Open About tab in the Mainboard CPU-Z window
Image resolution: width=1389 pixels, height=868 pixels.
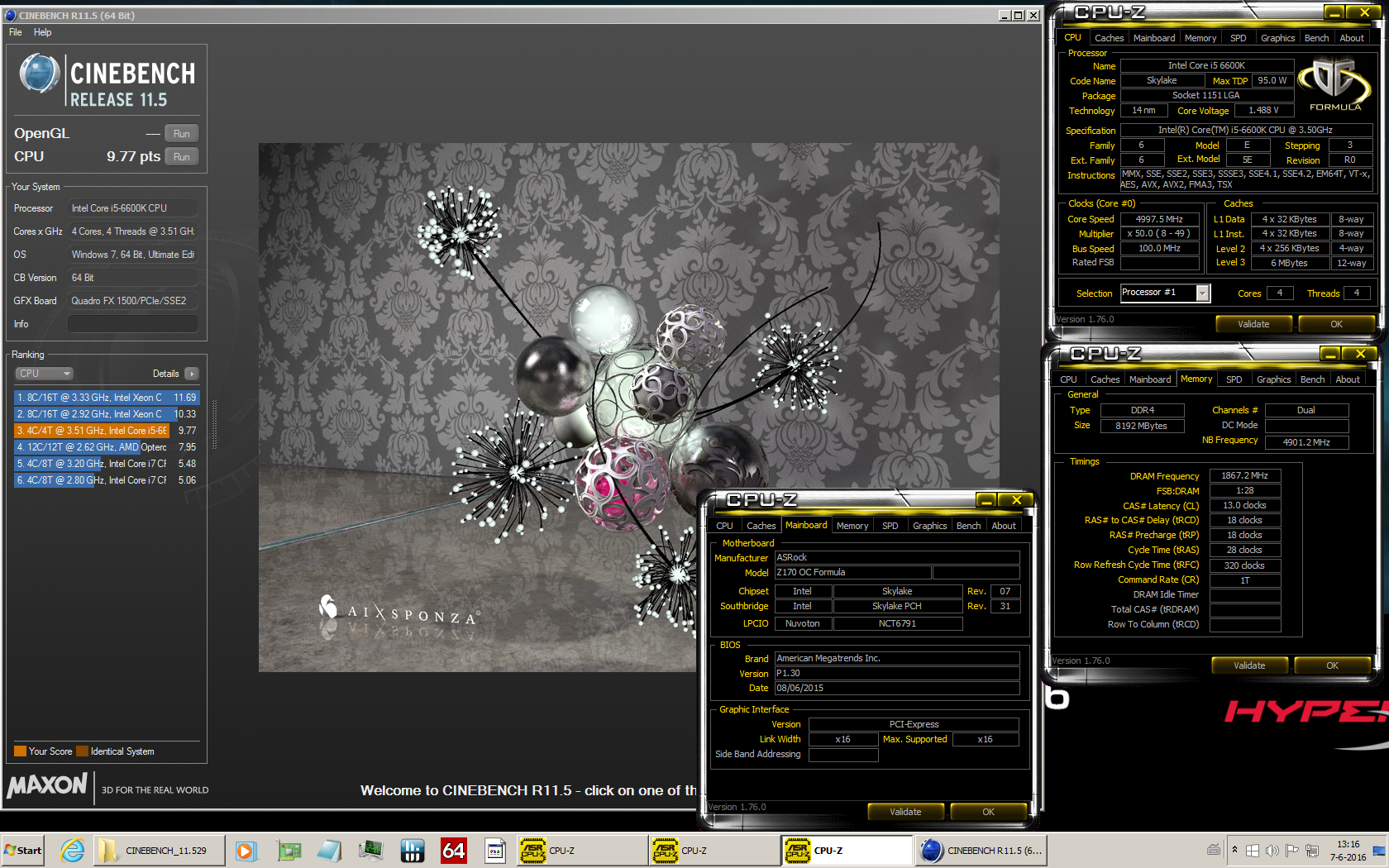[x=1004, y=526]
